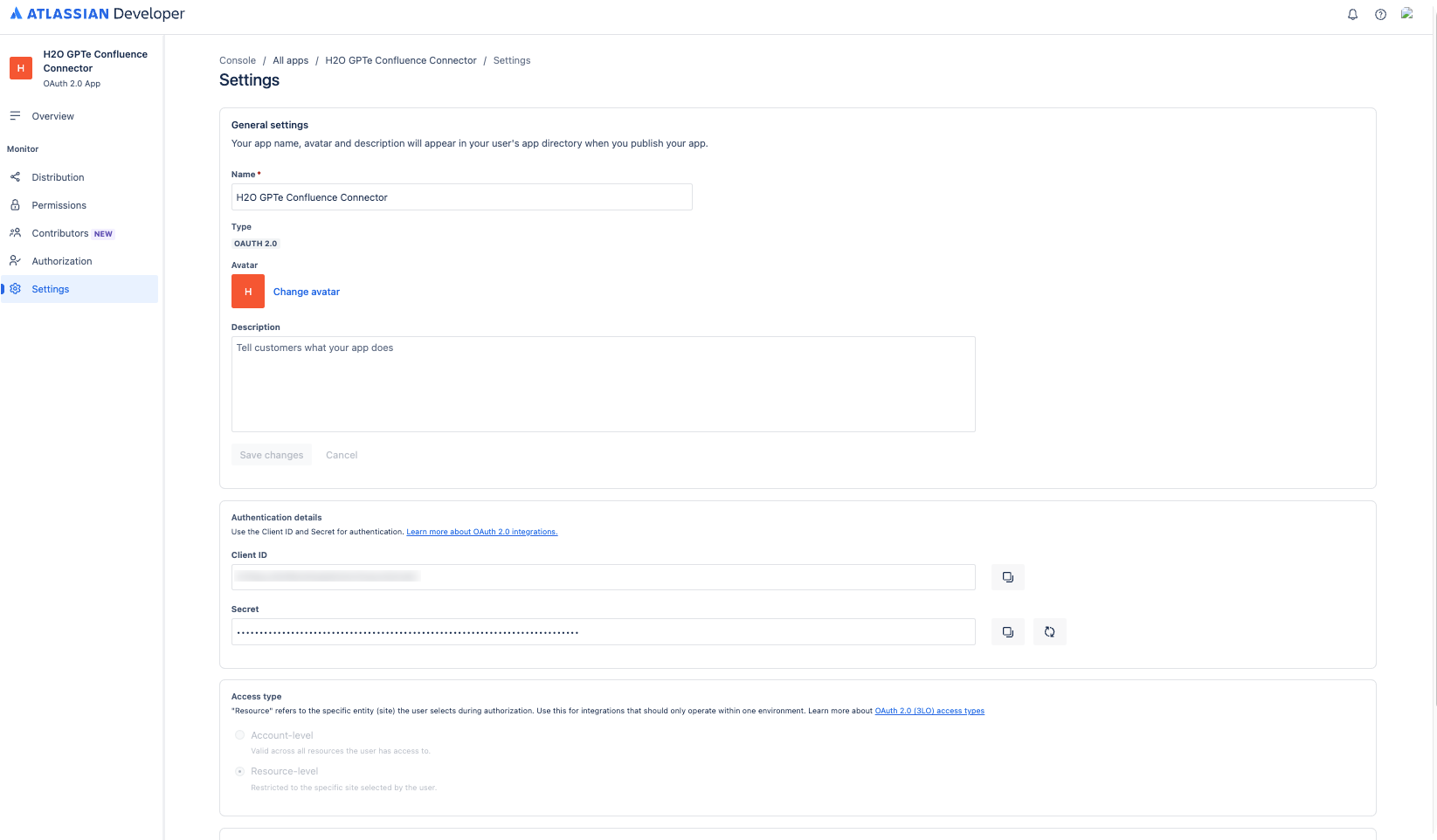Click the Monitor section label
Screen dimensions: 1437x840
23,149
